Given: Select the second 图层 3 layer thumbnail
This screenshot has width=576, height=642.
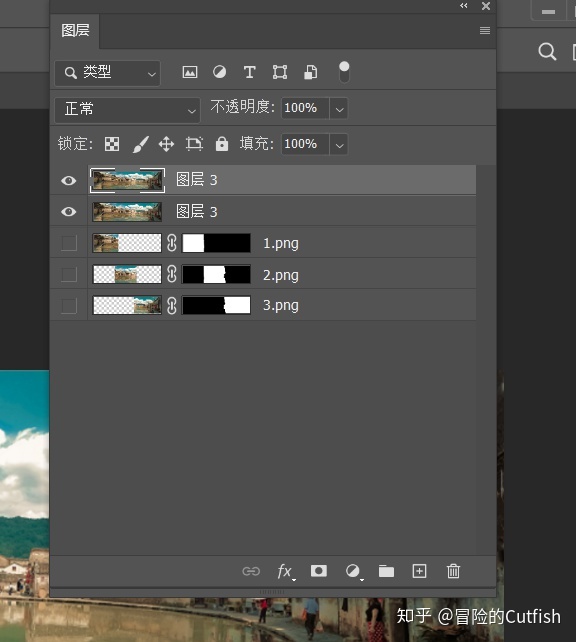Looking at the screenshot, I should 127,212.
